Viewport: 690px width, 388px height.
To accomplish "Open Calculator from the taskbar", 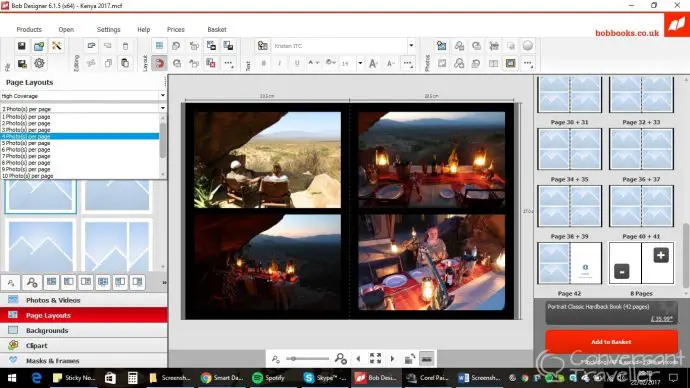I will point(132,378).
